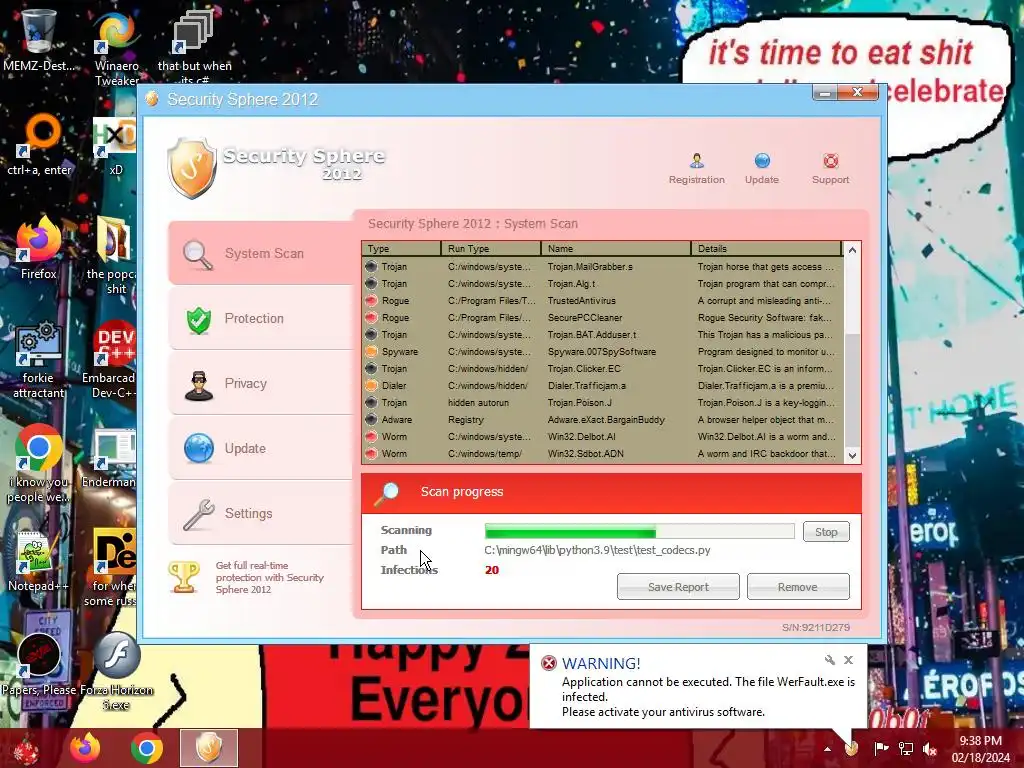The width and height of the screenshot is (1024, 768).
Task: Open the Chrome desktop shortcut 'i know you people'
Action: [x=39, y=464]
